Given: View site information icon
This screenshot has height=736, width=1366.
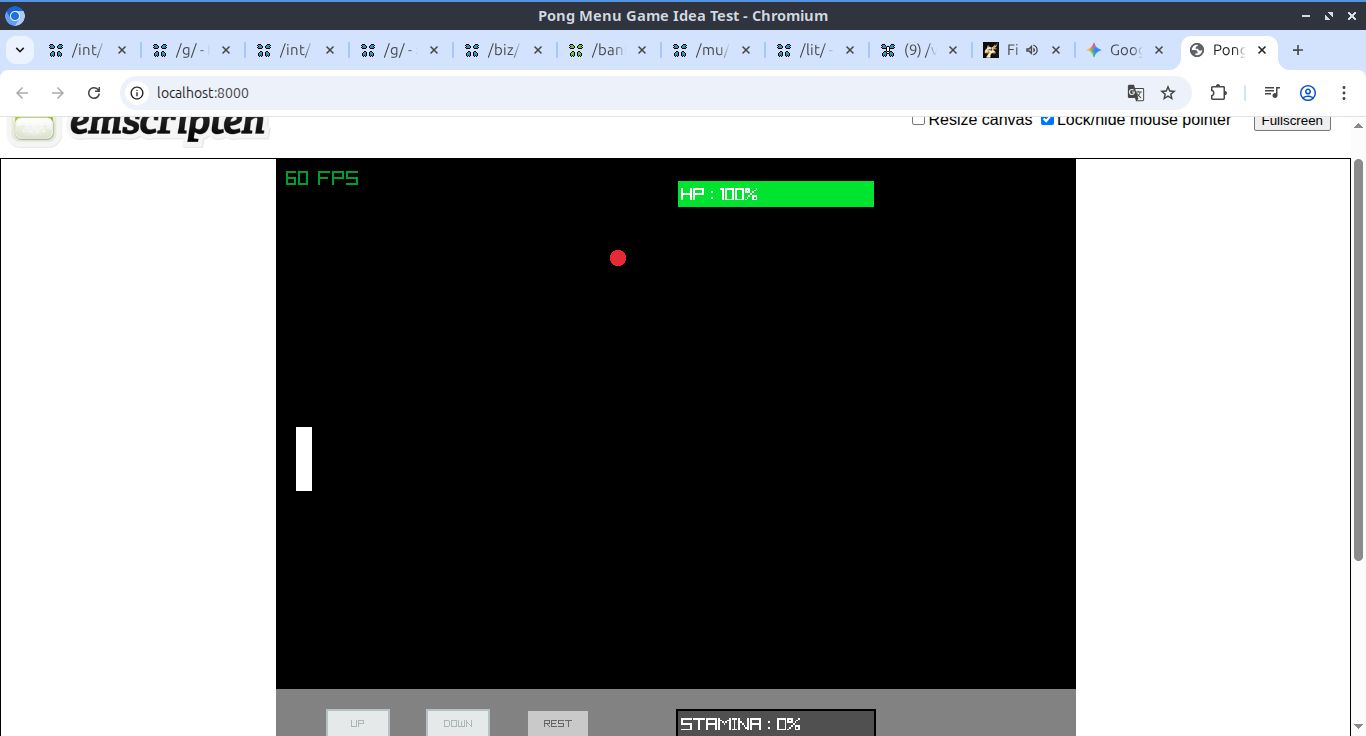Looking at the screenshot, I should 138,93.
